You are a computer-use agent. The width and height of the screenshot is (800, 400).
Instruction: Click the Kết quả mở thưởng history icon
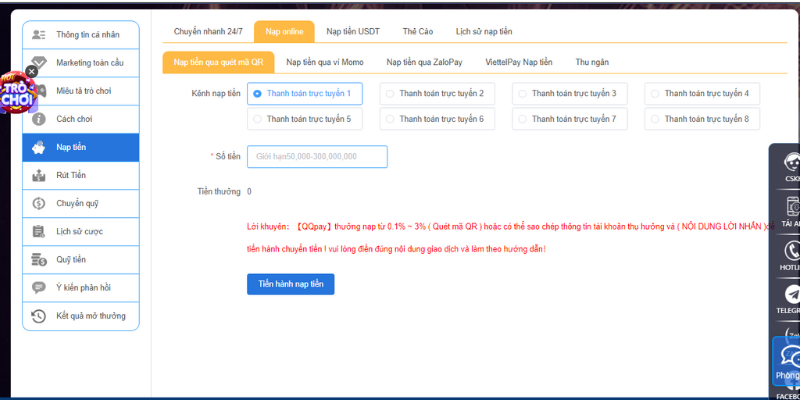point(39,316)
